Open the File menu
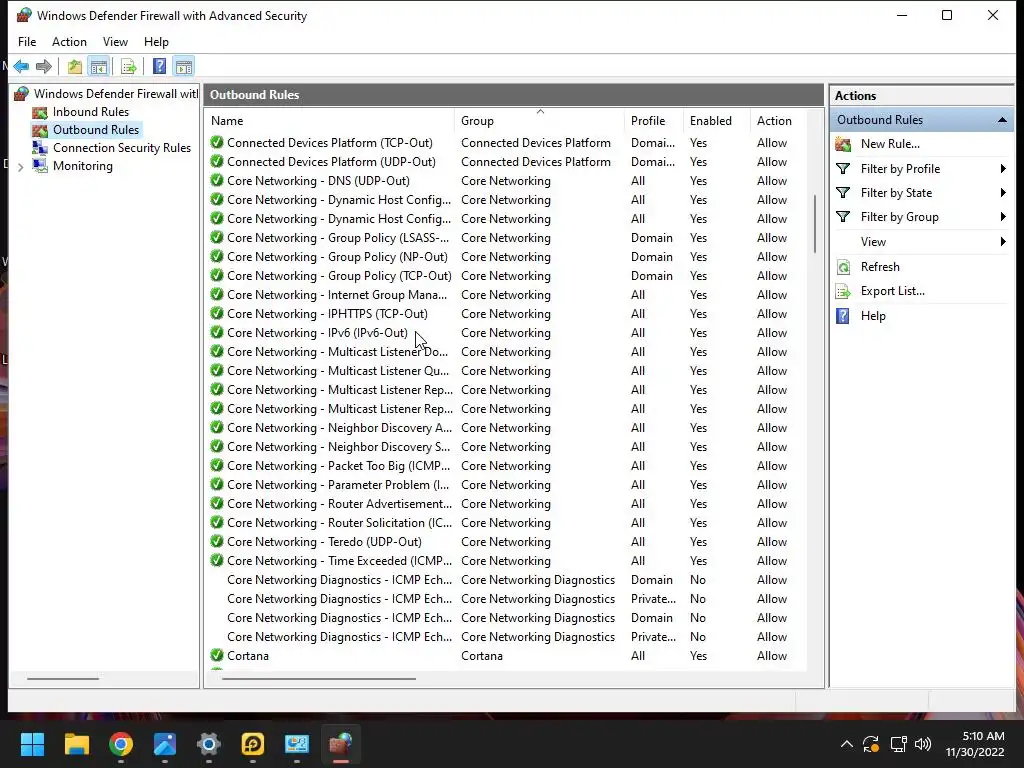This screenshot has width=1024, height=768. click(x=27, y=42)
